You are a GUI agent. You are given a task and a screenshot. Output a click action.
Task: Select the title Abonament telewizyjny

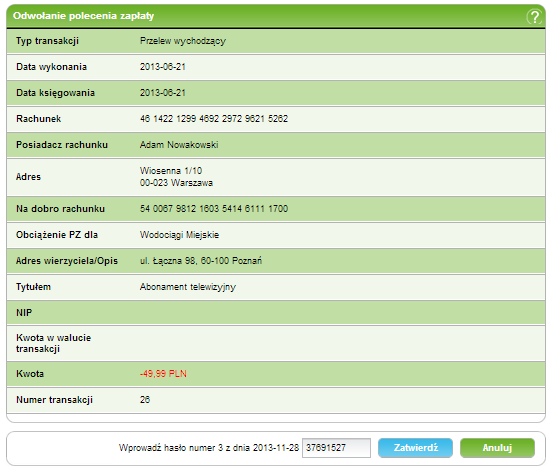pyautogui.click(x=188, y=287)
